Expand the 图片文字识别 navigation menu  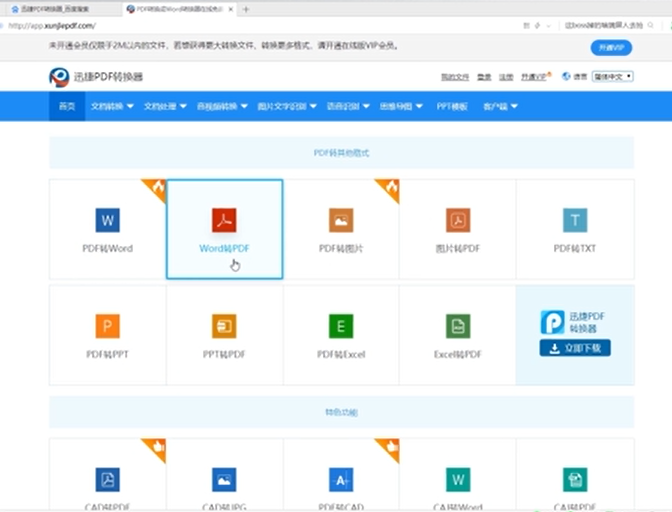[287, 106]
